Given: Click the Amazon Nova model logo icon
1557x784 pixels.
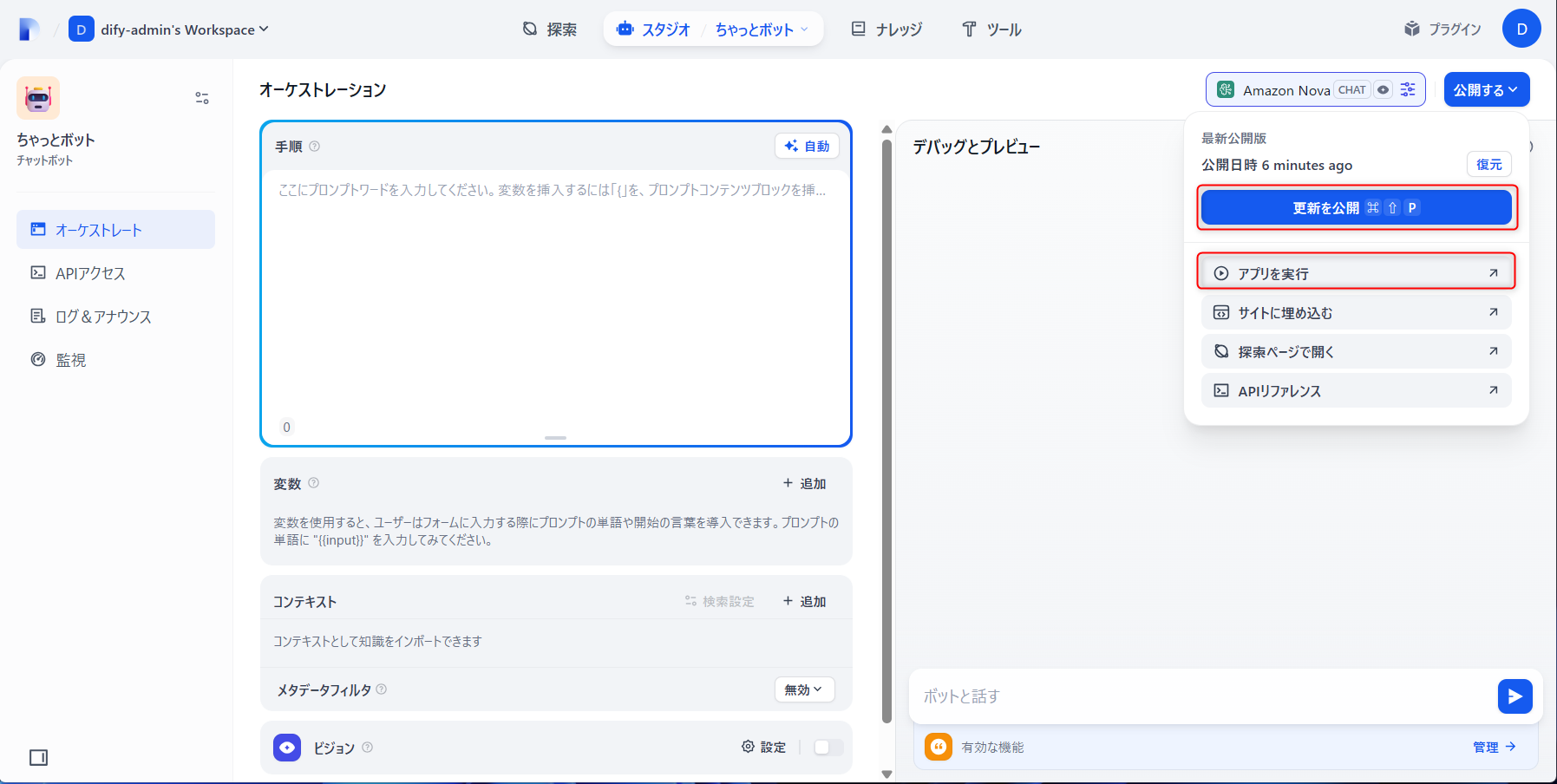Looking at the screenshot, I should (x=1226, y=89).
